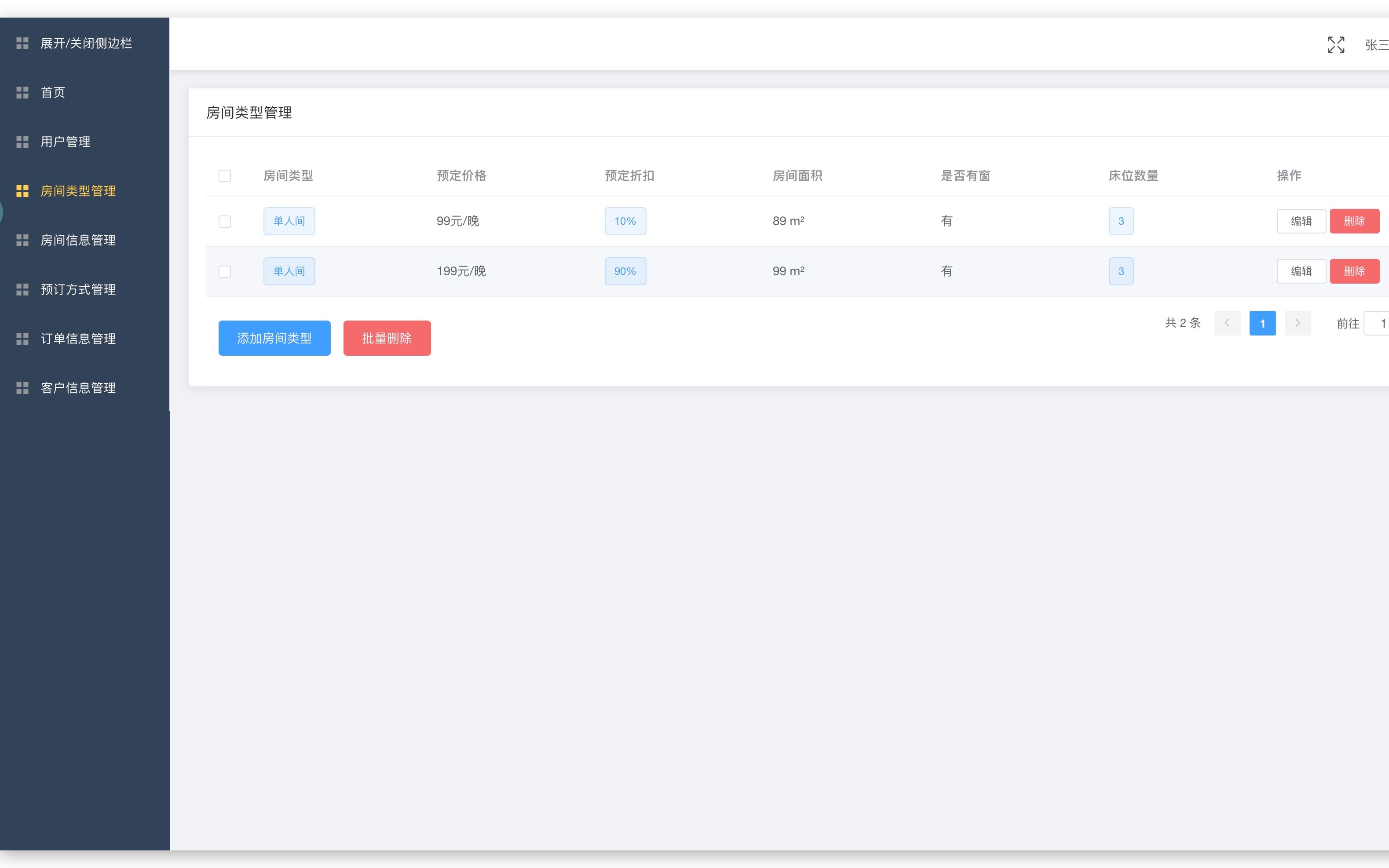Click the blue 添加房间类型 button
Screen dimensions: 1389x868
pos(274,338)
